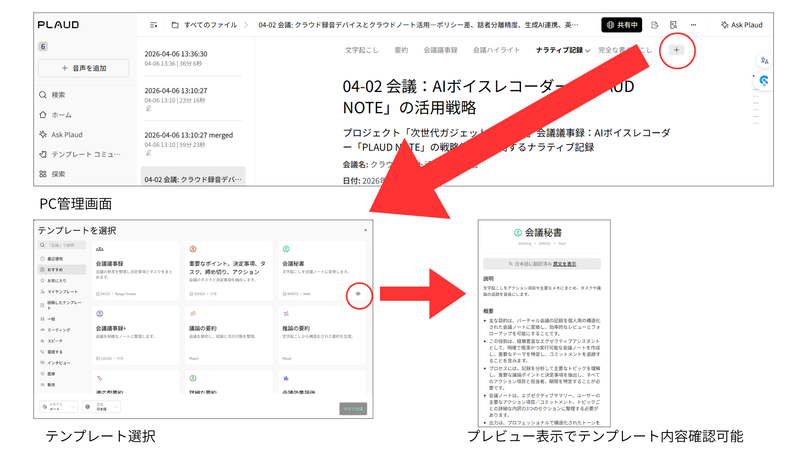Open 探索 in the sidebar
This screenshot has height=450, width=800.
click(x=53, y=174)
